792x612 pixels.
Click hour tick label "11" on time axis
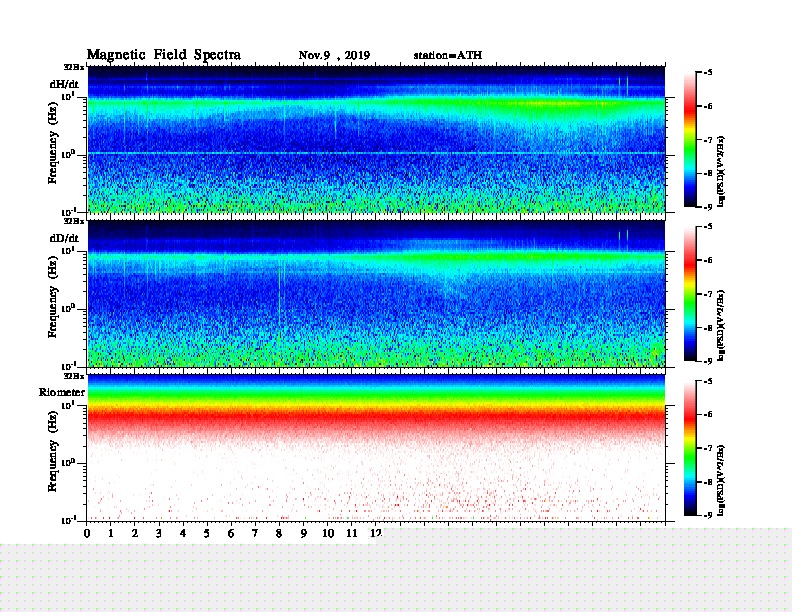pos(352,533)
